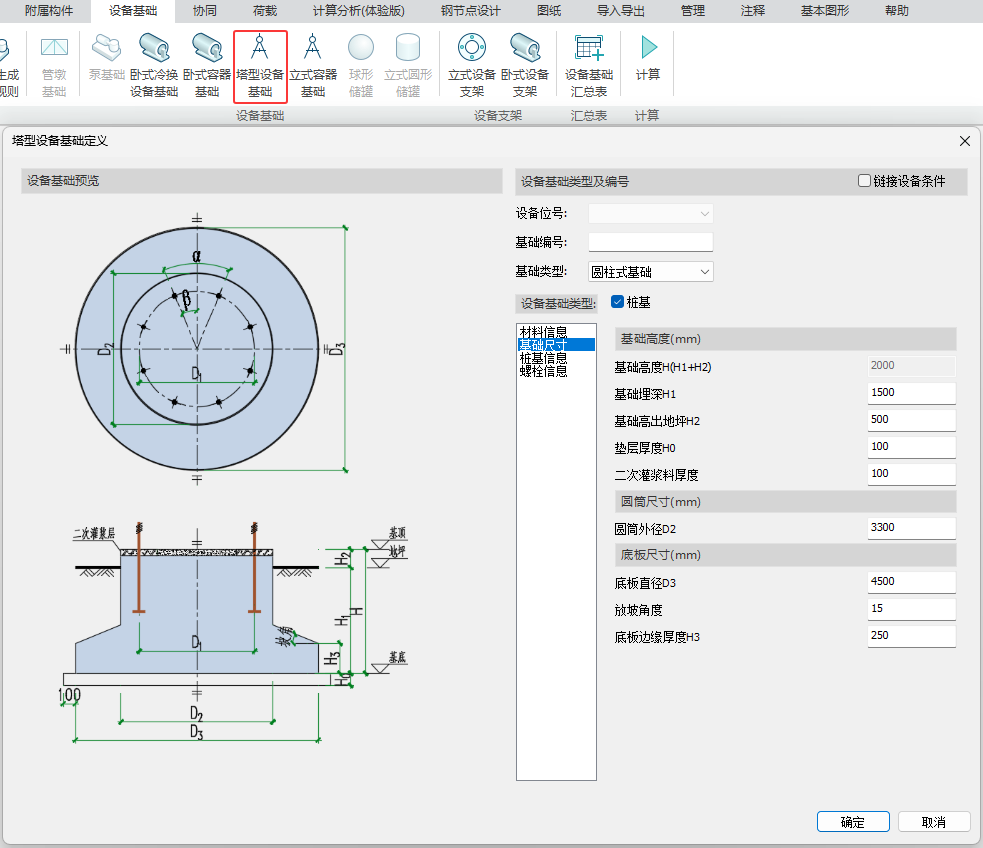The height and width of the screenshot is (848, 983).
Task: Click the 基础编号 input field
Action: click(651, 242)
